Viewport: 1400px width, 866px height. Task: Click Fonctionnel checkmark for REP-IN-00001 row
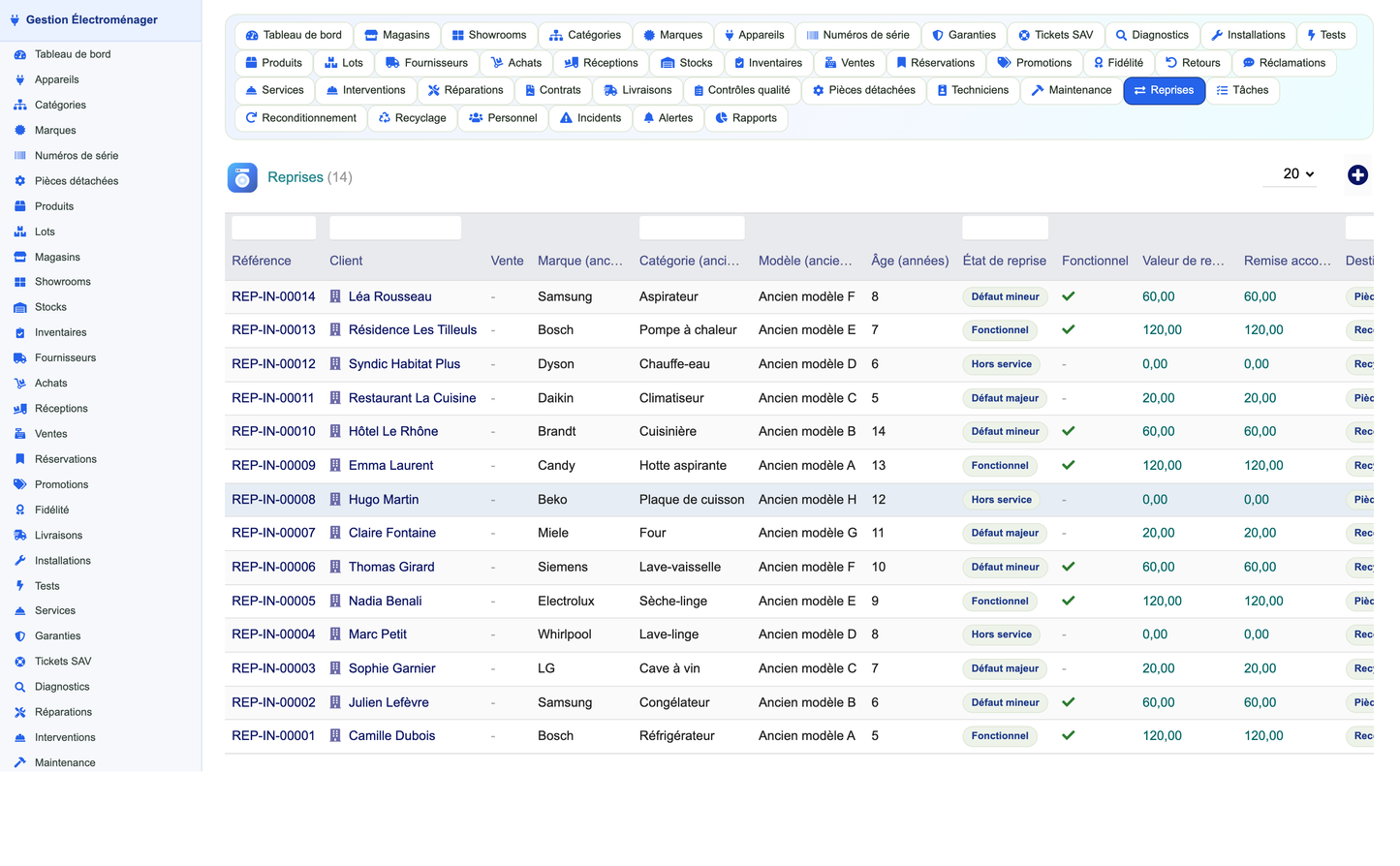[x=1069, y=735]
